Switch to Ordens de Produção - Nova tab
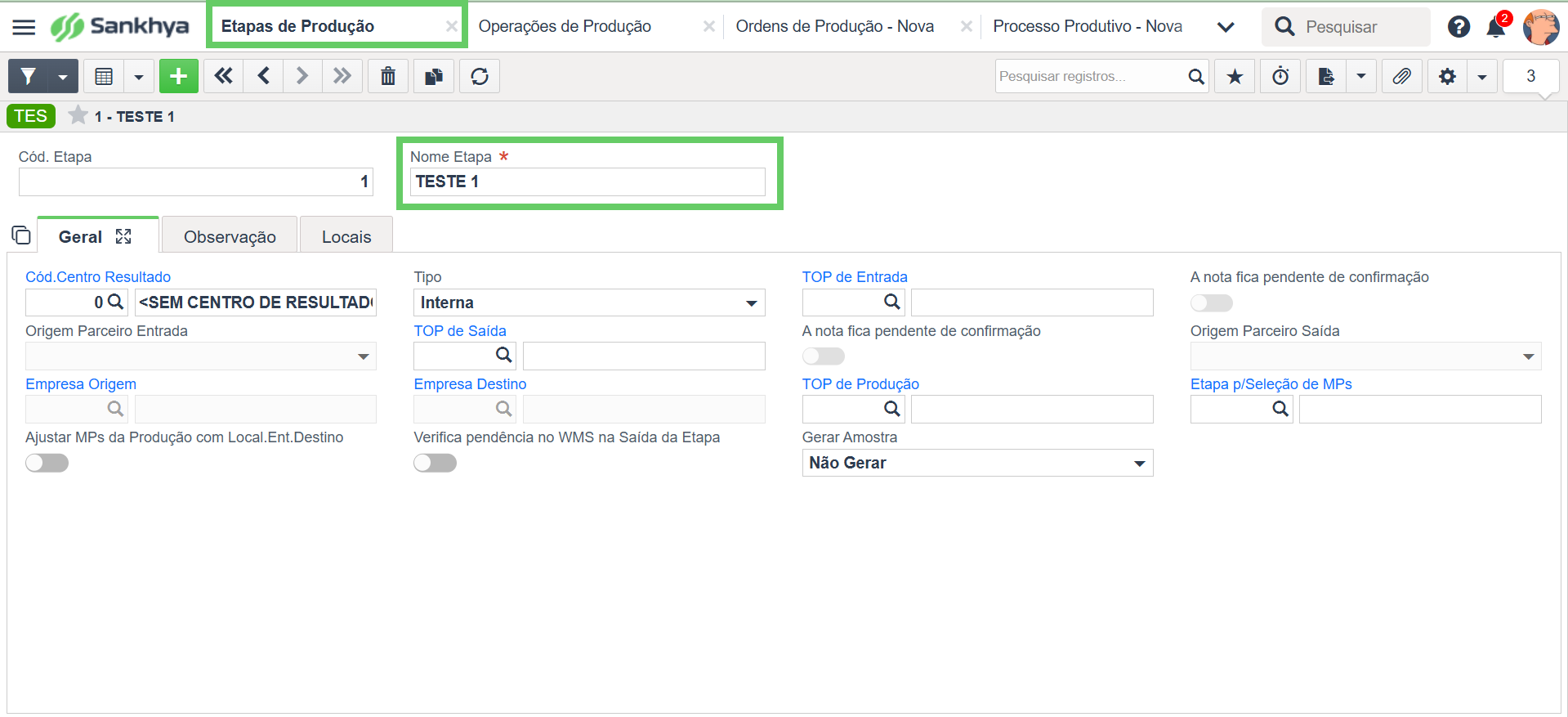The width and height of the screenshot is (1568, 717). [834, 26]
